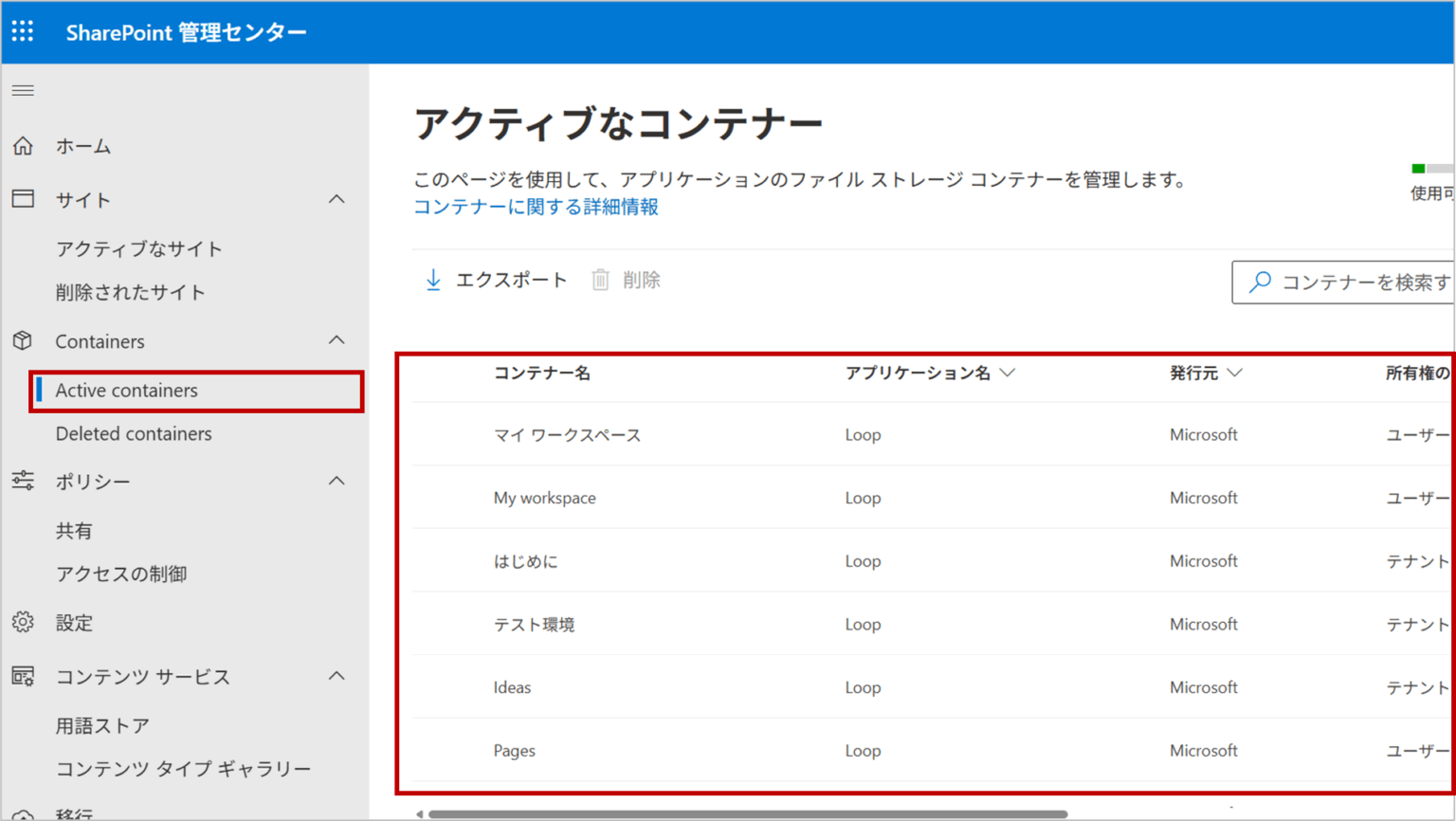Click the 削除 trash icon
Viewport: 1456px width, 821px height.
coord(600,279)
